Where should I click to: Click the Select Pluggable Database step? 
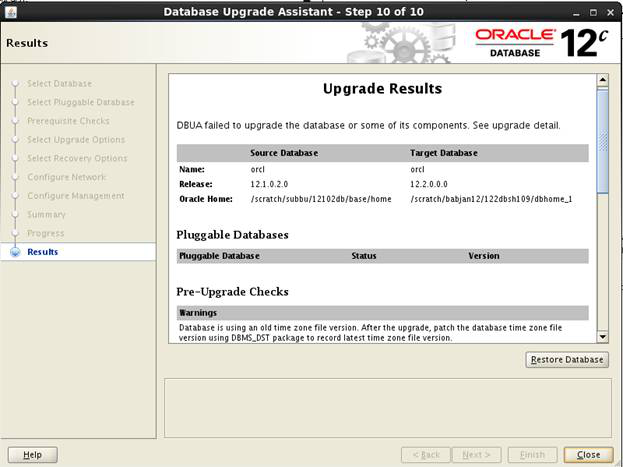click(x=80, y=102)
